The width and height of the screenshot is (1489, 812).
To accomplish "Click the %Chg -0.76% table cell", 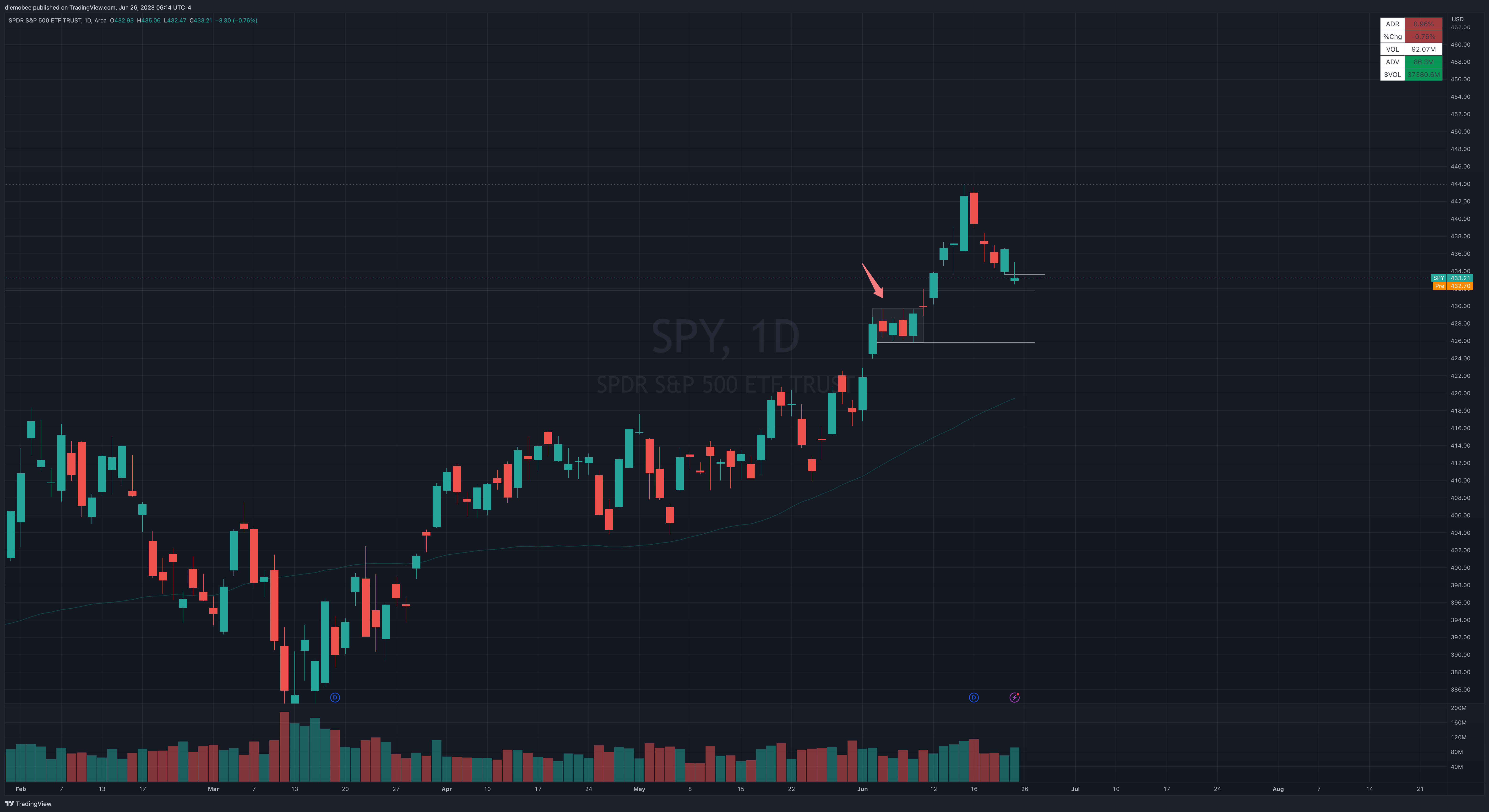I will point(1424,36).
